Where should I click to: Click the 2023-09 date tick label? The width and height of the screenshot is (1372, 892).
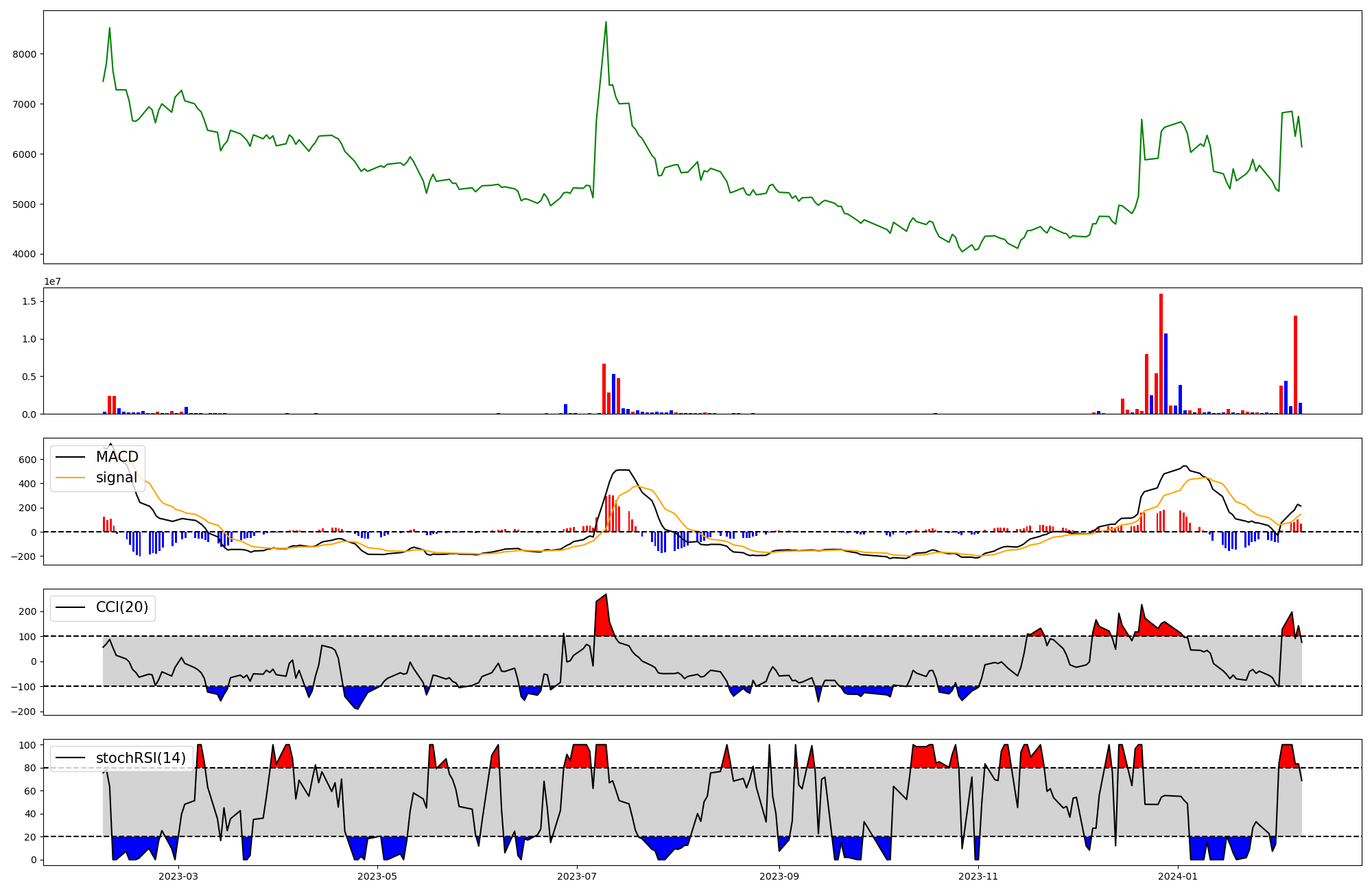click(779, 876)
